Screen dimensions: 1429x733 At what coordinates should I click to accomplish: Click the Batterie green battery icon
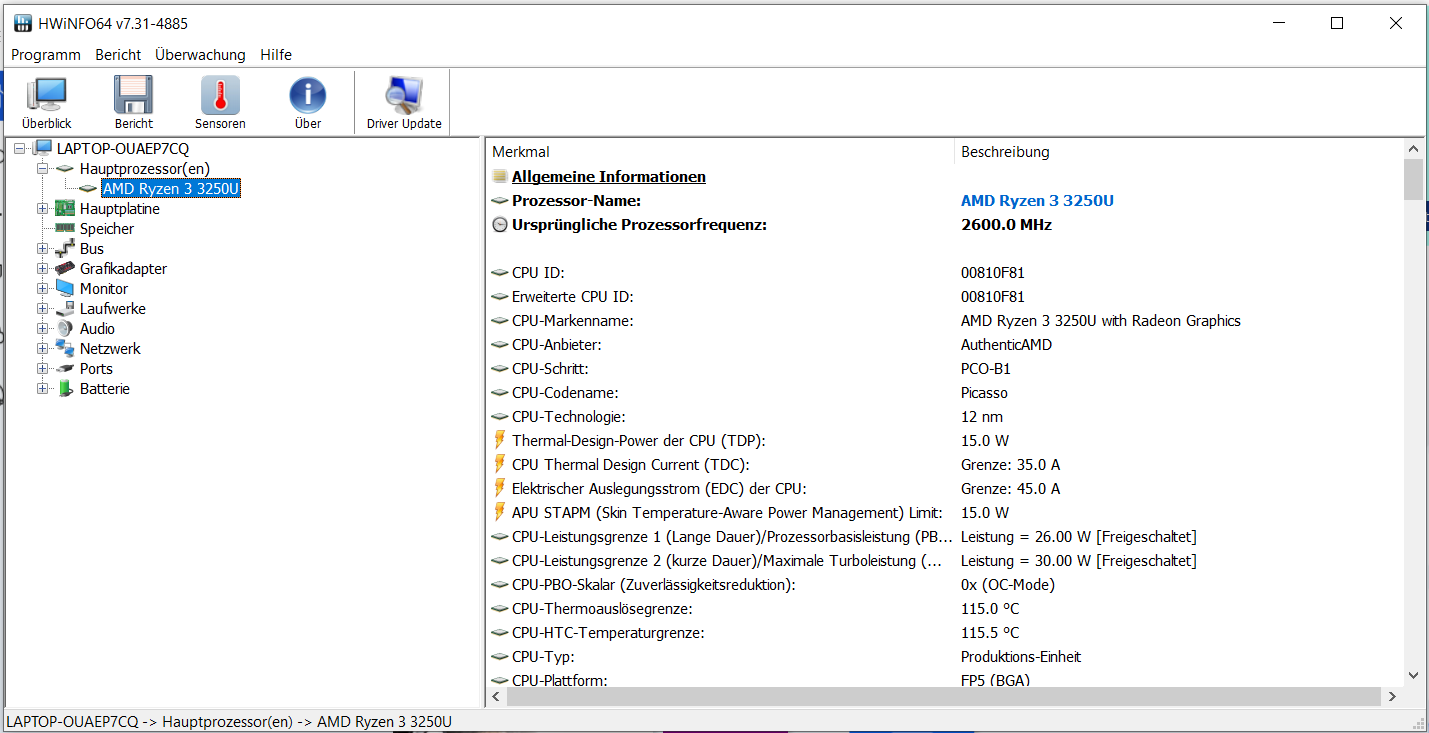(x=65, y=389)
